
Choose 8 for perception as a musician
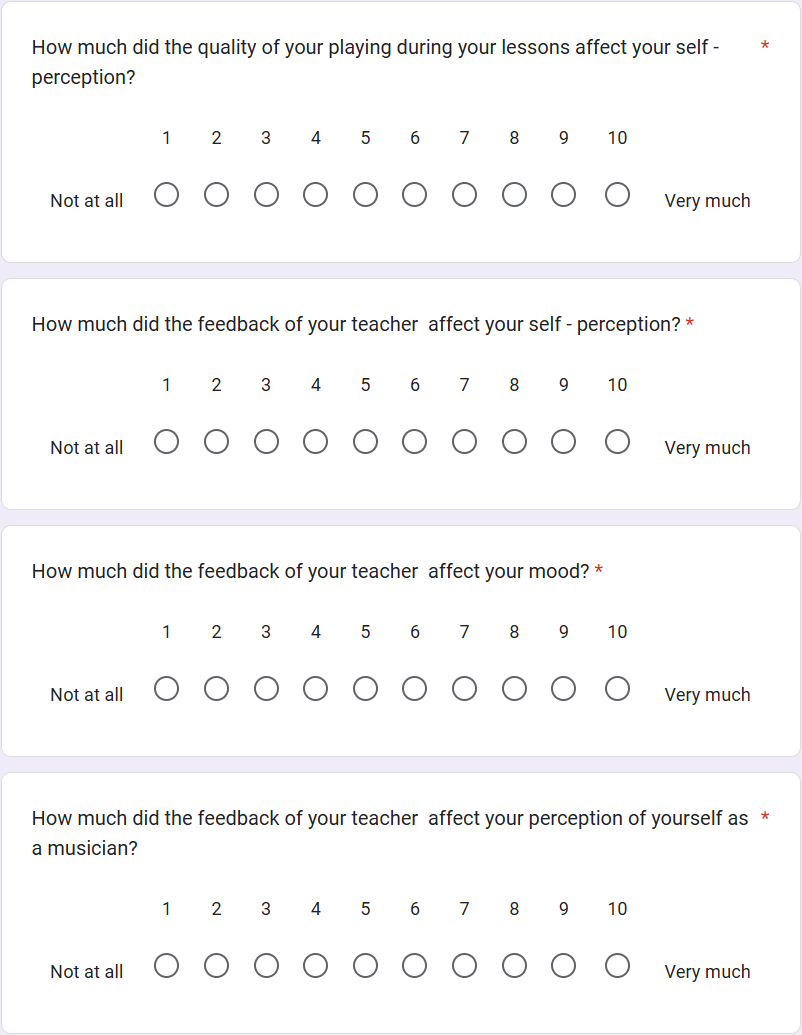[x=514, y=965]
